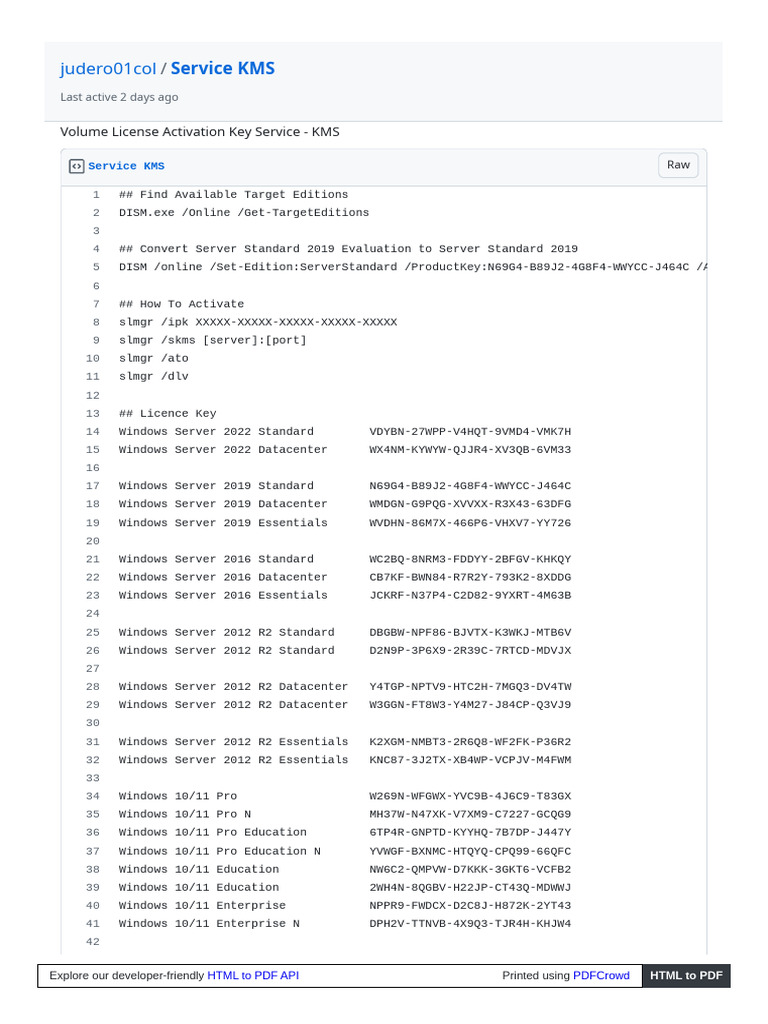Click key CB7KF-BWN84-R7R2Y-793K2-8XDDG
Viewport: 768px width, 1024px height.
pyautogui.click(x=470, y=577)
